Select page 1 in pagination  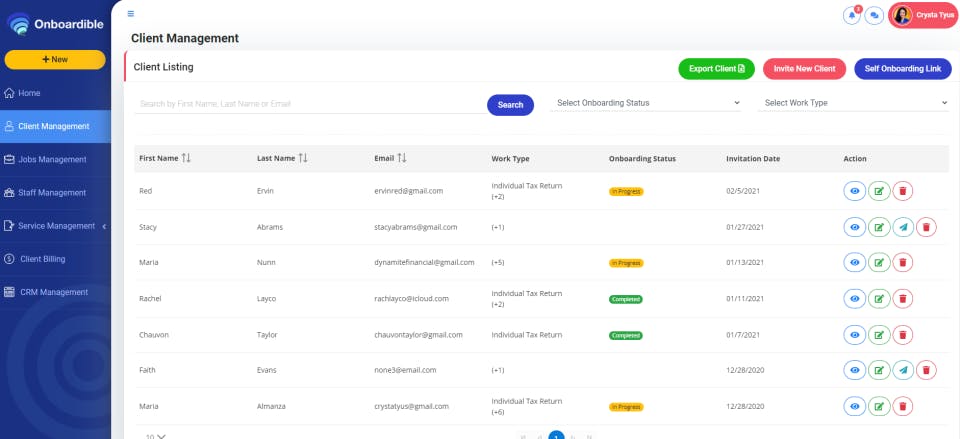click(556, 435)
